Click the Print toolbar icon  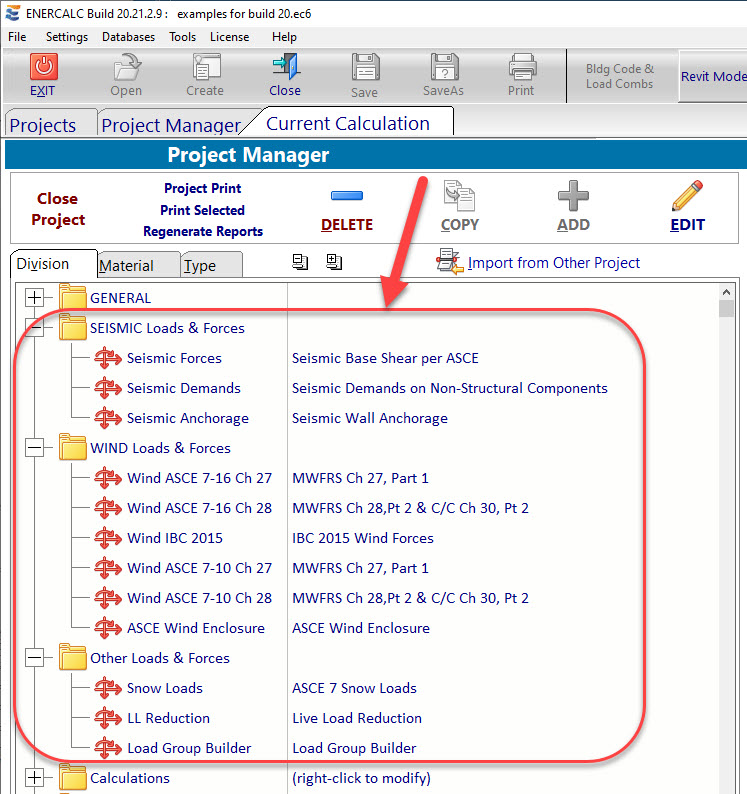(x=521, y=68)
